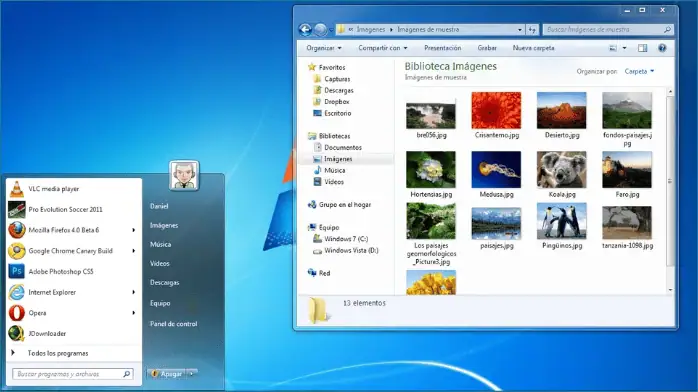Click Presentación in Explorer toolbar
The image size is (698, 392).
point(442,48)
